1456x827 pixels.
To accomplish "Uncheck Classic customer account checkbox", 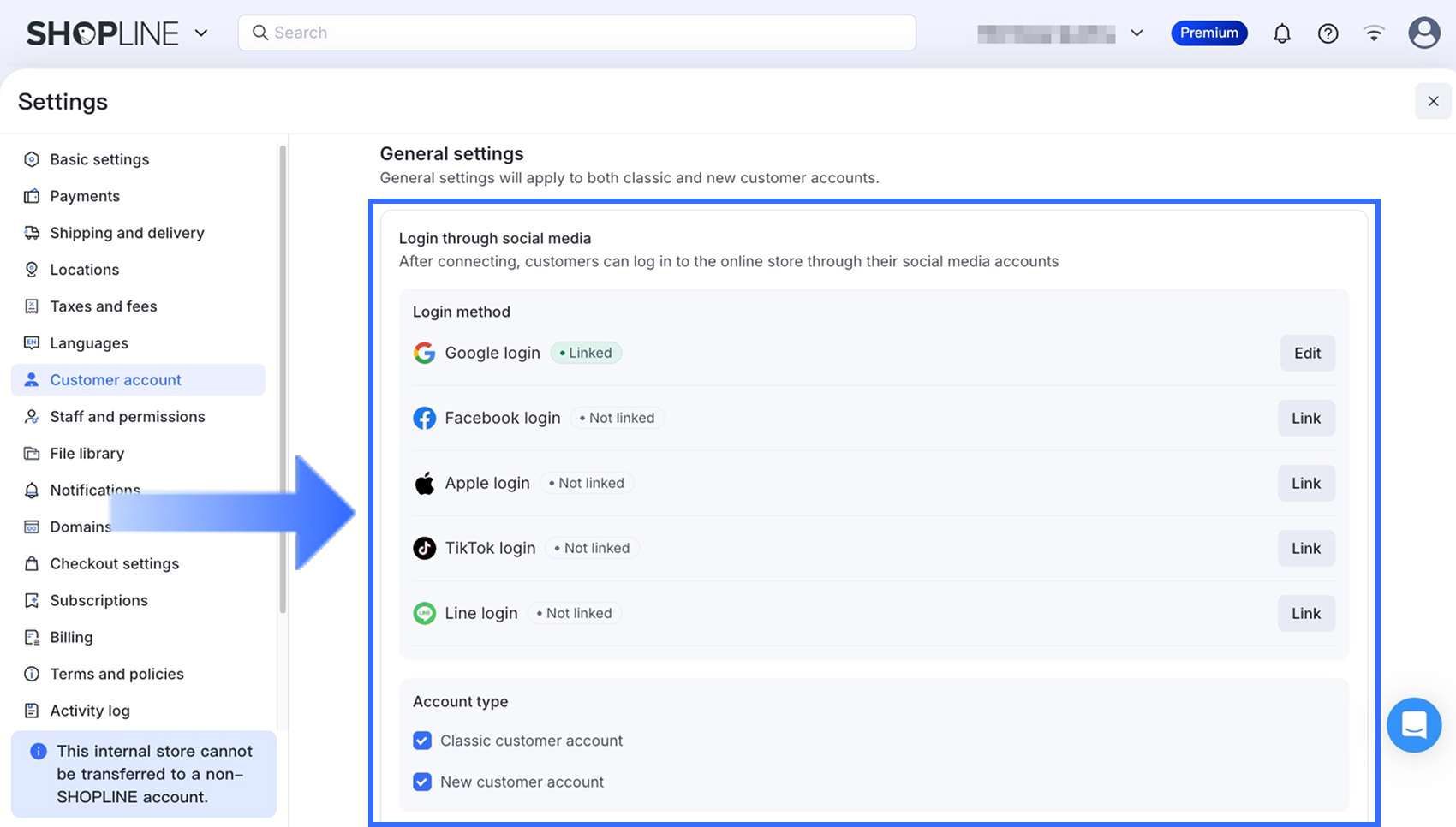I will click(422, 741).
